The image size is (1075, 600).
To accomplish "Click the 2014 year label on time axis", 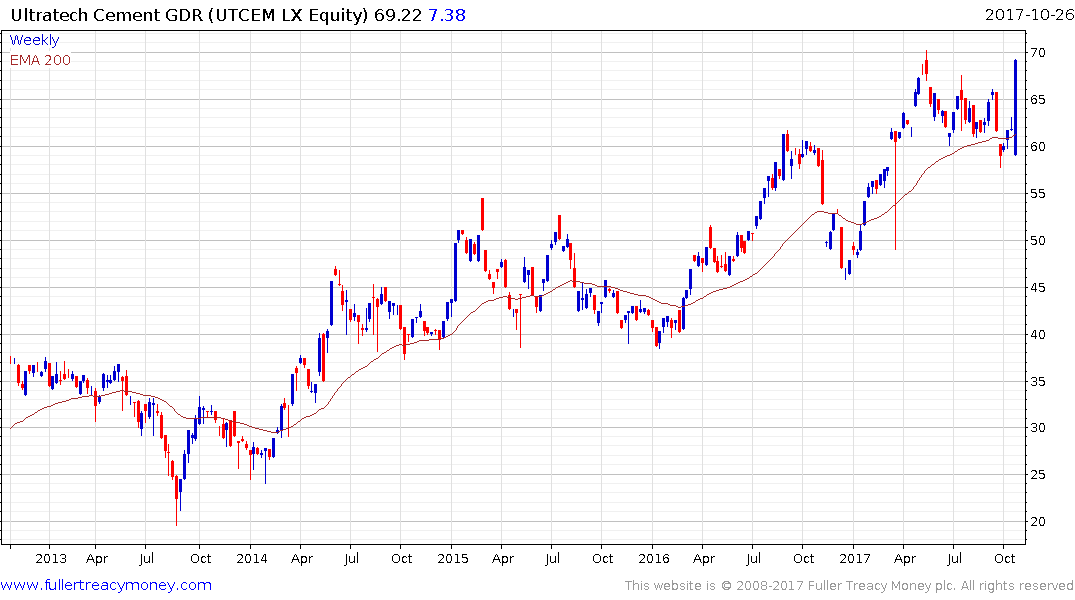I will point(252,559).
